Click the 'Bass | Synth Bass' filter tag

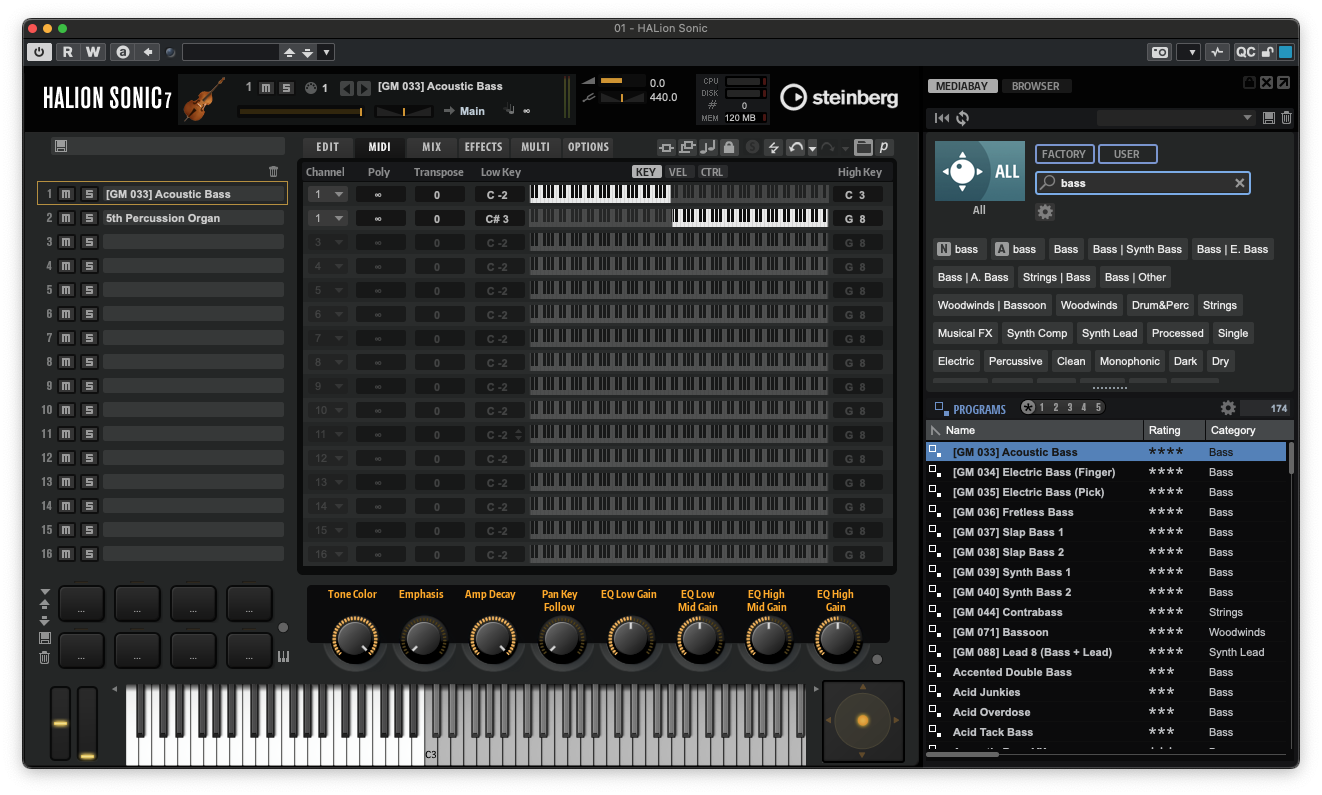click(x=1136, y=249)
